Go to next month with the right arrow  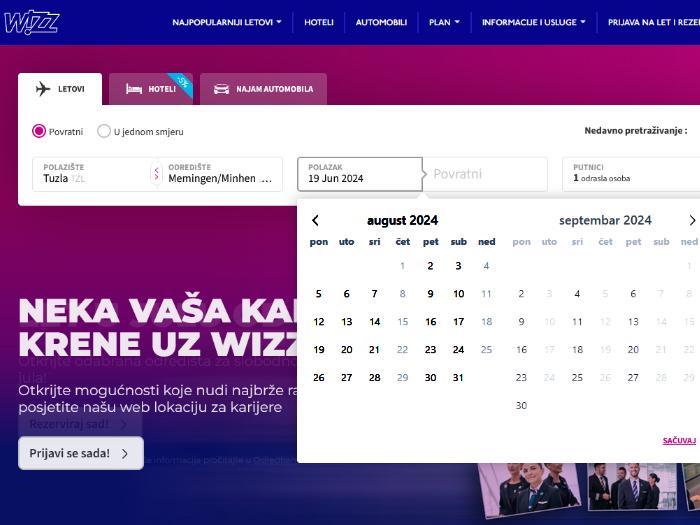692,220
